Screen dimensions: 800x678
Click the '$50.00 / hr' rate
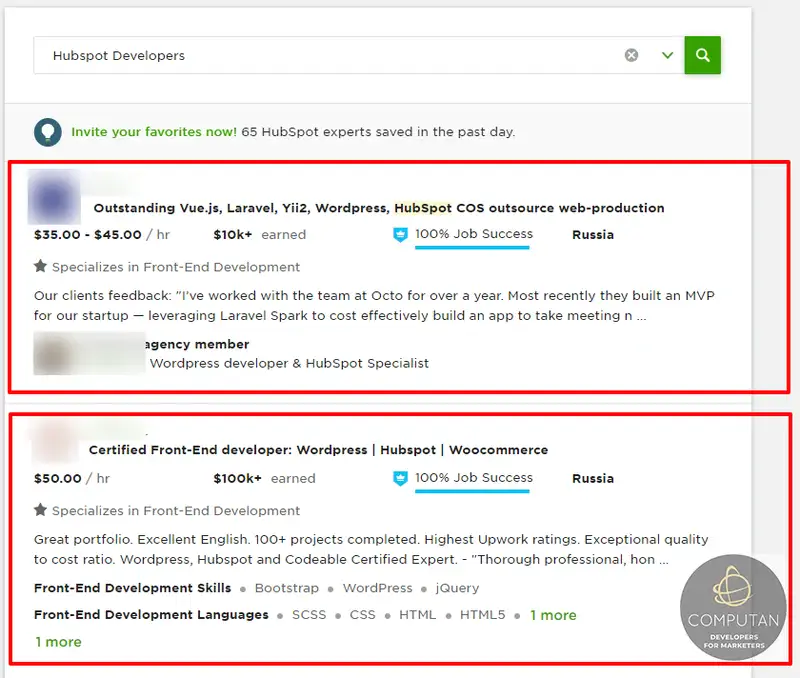[x=72, y=479]
